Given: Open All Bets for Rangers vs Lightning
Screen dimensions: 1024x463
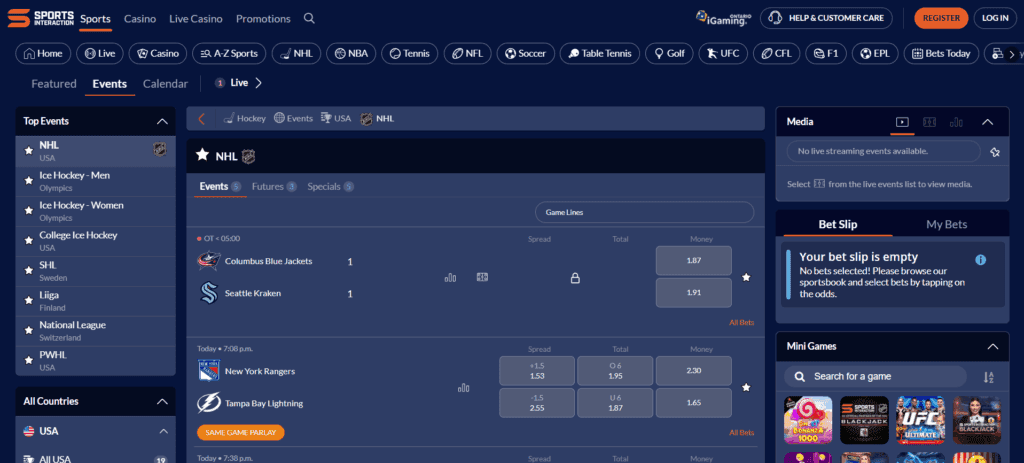Looking at the screenshot, I should [741, 432].
